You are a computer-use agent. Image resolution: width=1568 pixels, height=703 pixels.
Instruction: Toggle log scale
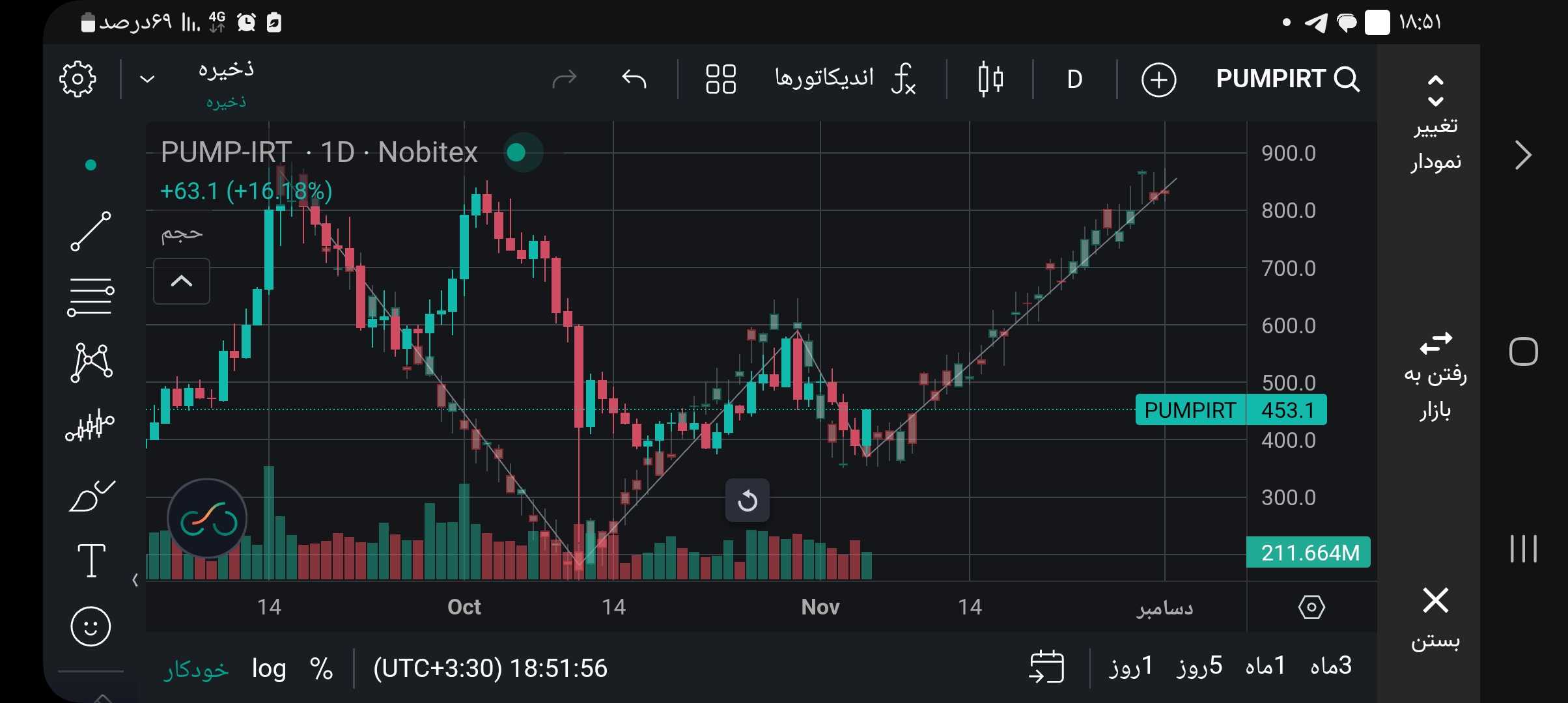tap(269, 669)
